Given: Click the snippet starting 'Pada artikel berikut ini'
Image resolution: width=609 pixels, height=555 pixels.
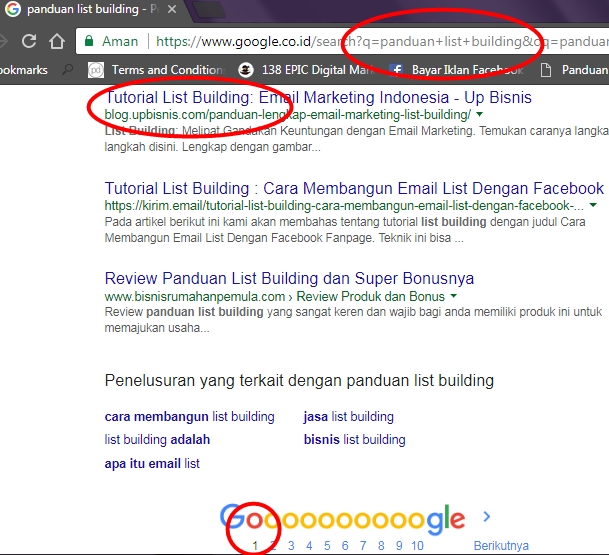Looking at the screenshot, I should click(x=345, y=230).
